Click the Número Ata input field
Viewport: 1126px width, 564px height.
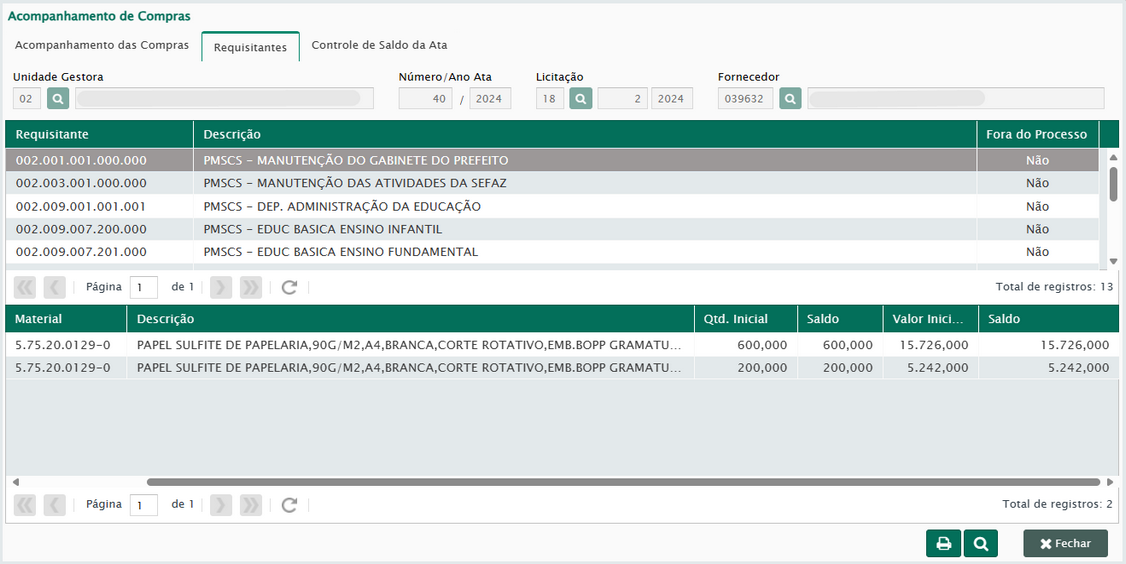pos(425,98)
